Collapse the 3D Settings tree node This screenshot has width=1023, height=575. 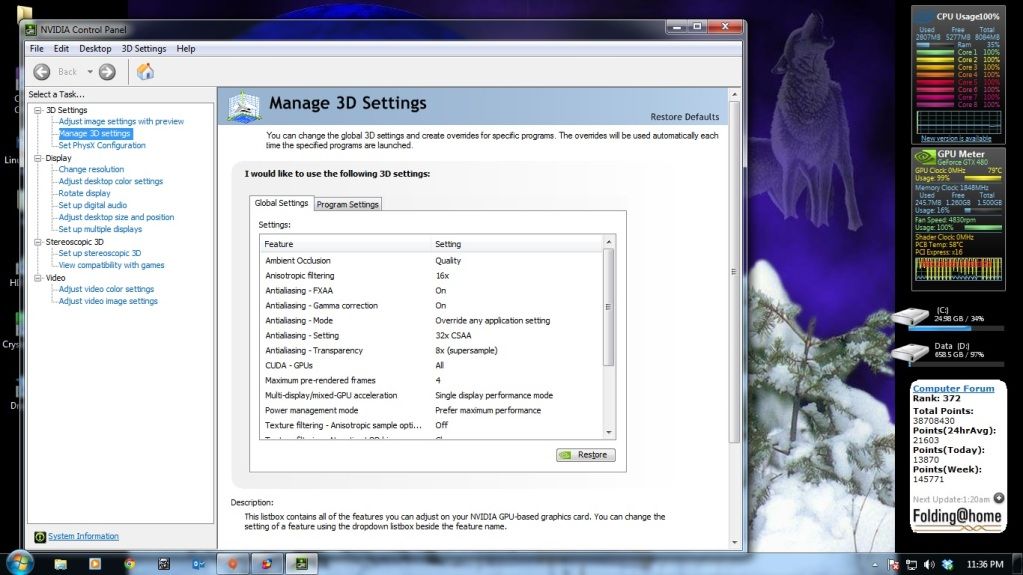click(38, 110)
